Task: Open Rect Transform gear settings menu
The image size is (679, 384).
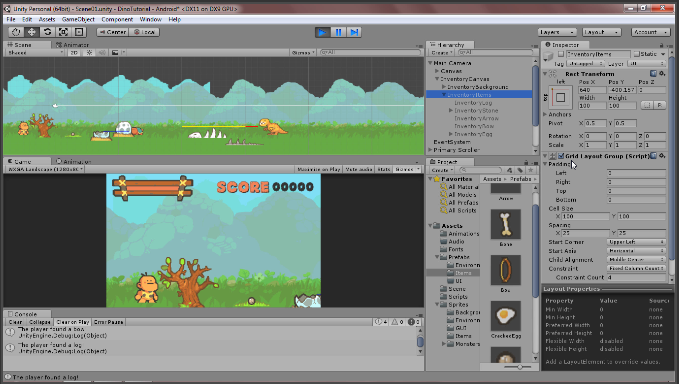Action: (x=662, y=74)
